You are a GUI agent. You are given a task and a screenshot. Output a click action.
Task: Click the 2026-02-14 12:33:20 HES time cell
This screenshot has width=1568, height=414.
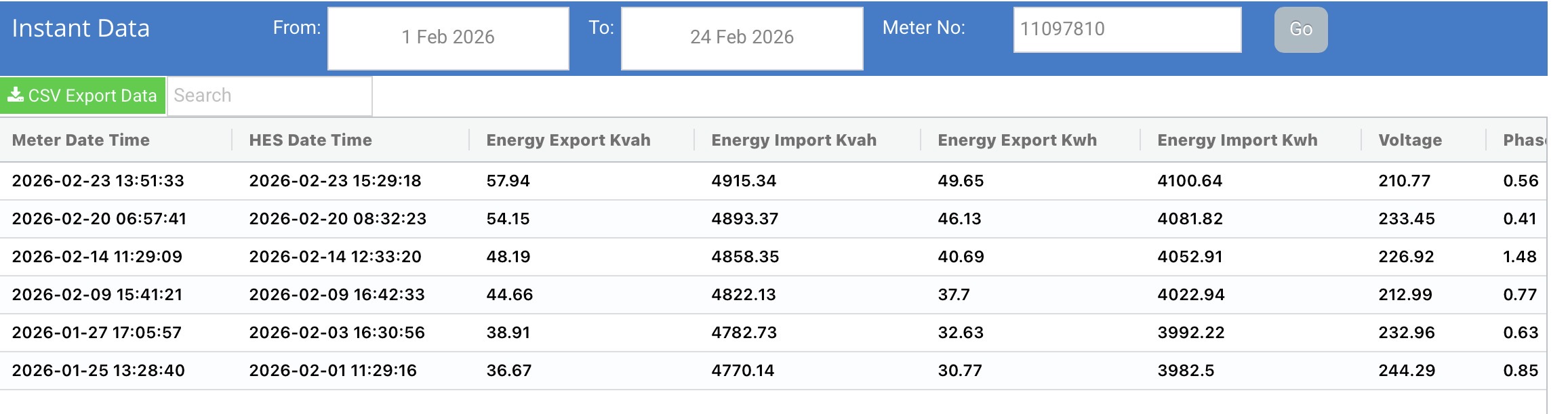[x=336, y=257]
